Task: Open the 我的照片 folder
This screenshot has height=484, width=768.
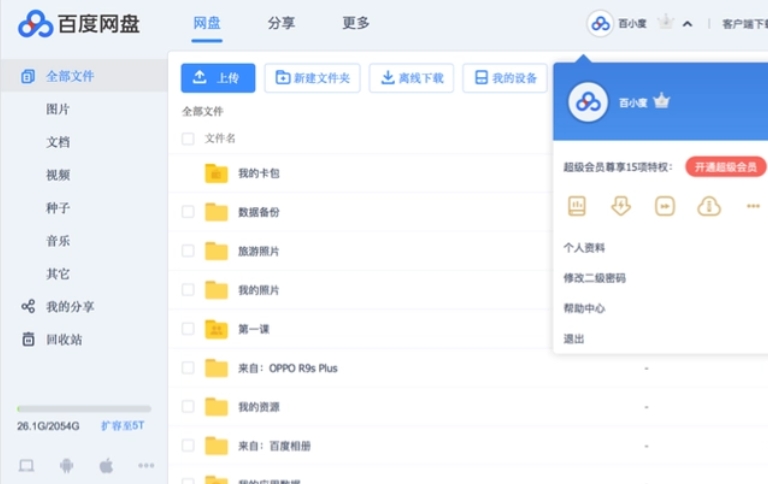Action: pos(259,290)
